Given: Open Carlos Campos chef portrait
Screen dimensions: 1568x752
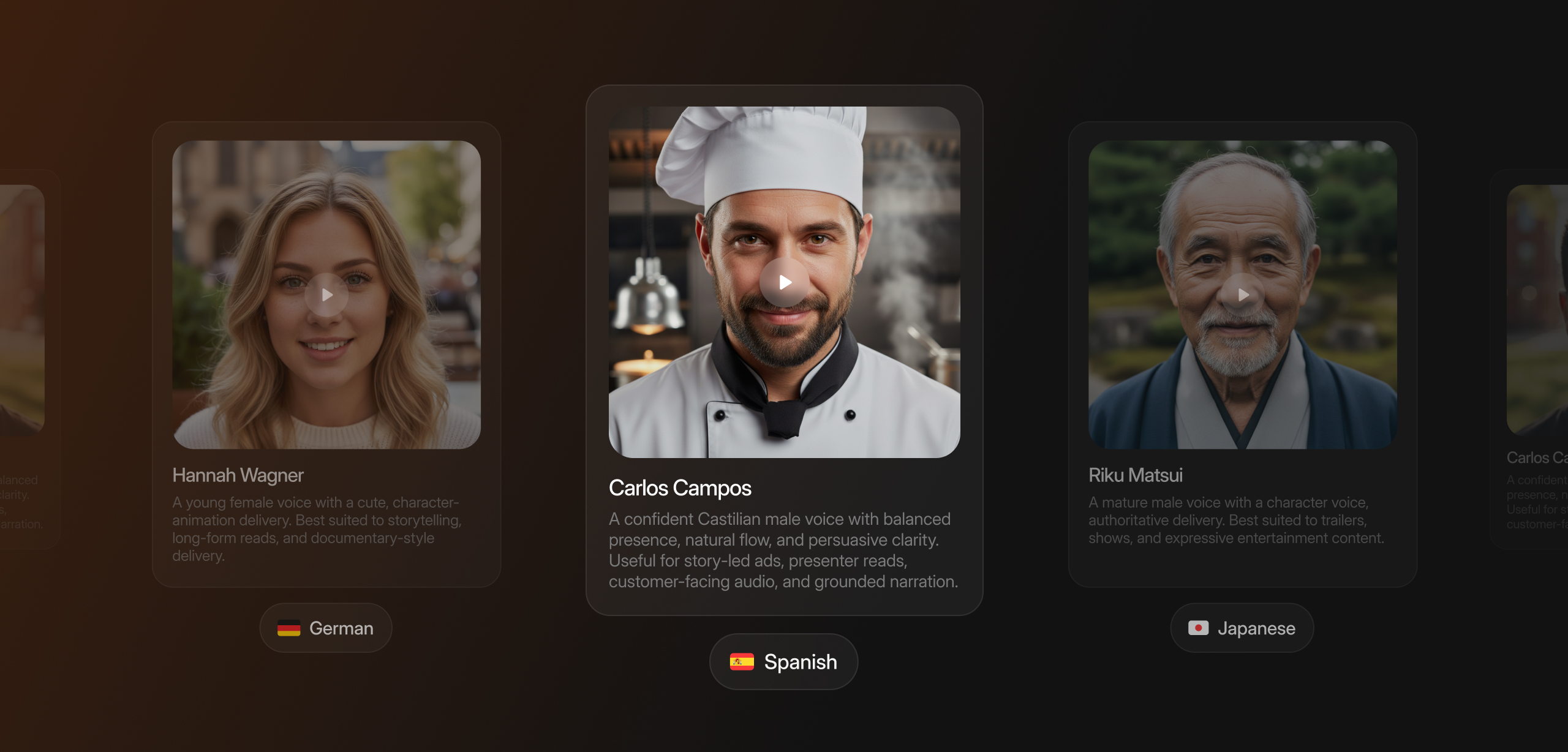Looking at the screenshot, I should click(x=785, y=282).
